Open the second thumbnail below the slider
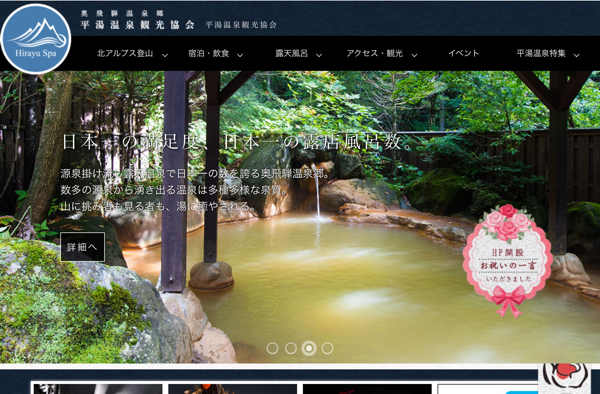 click(233, 389)
